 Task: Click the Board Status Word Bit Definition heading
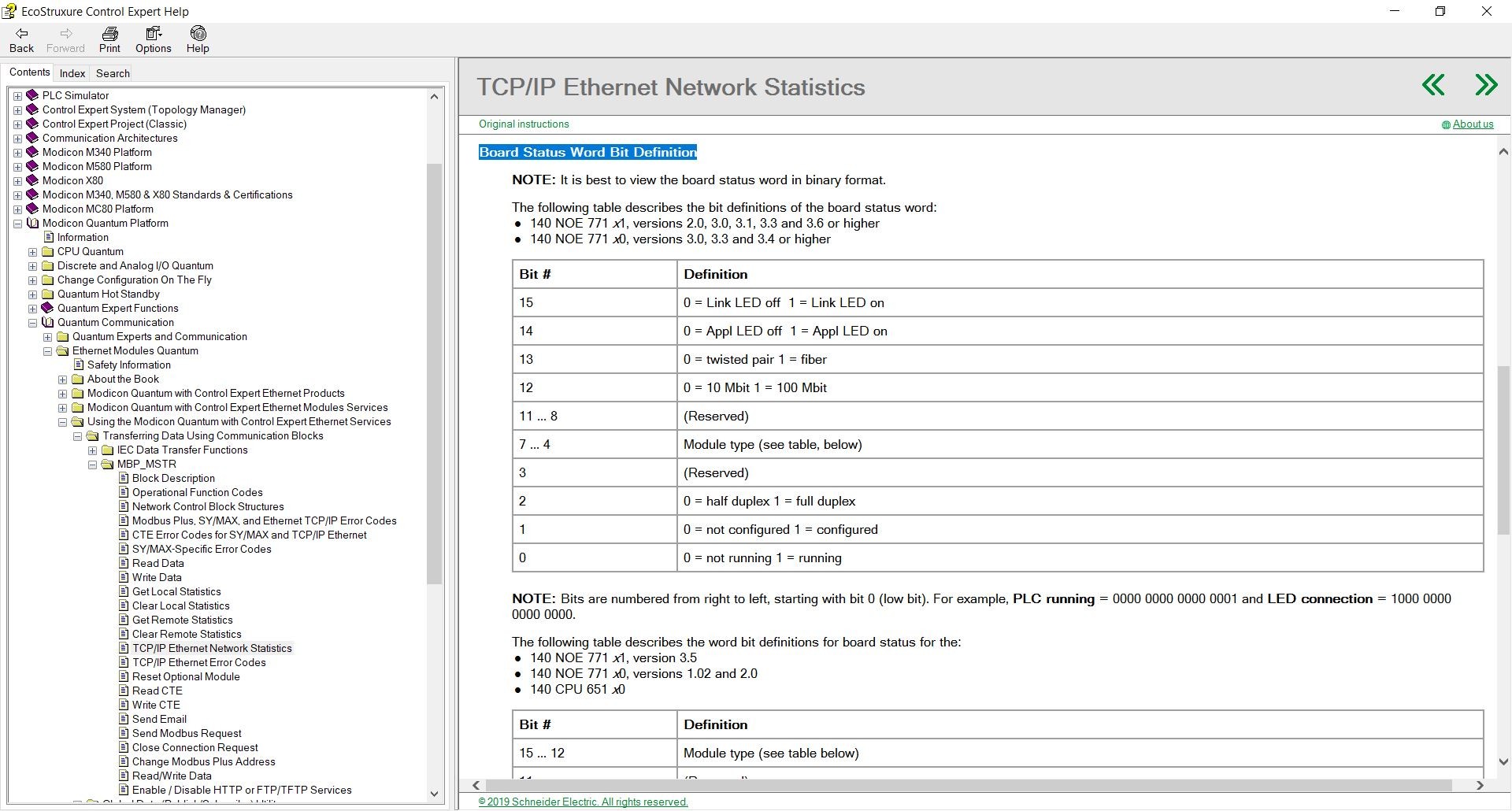[587, 152]
